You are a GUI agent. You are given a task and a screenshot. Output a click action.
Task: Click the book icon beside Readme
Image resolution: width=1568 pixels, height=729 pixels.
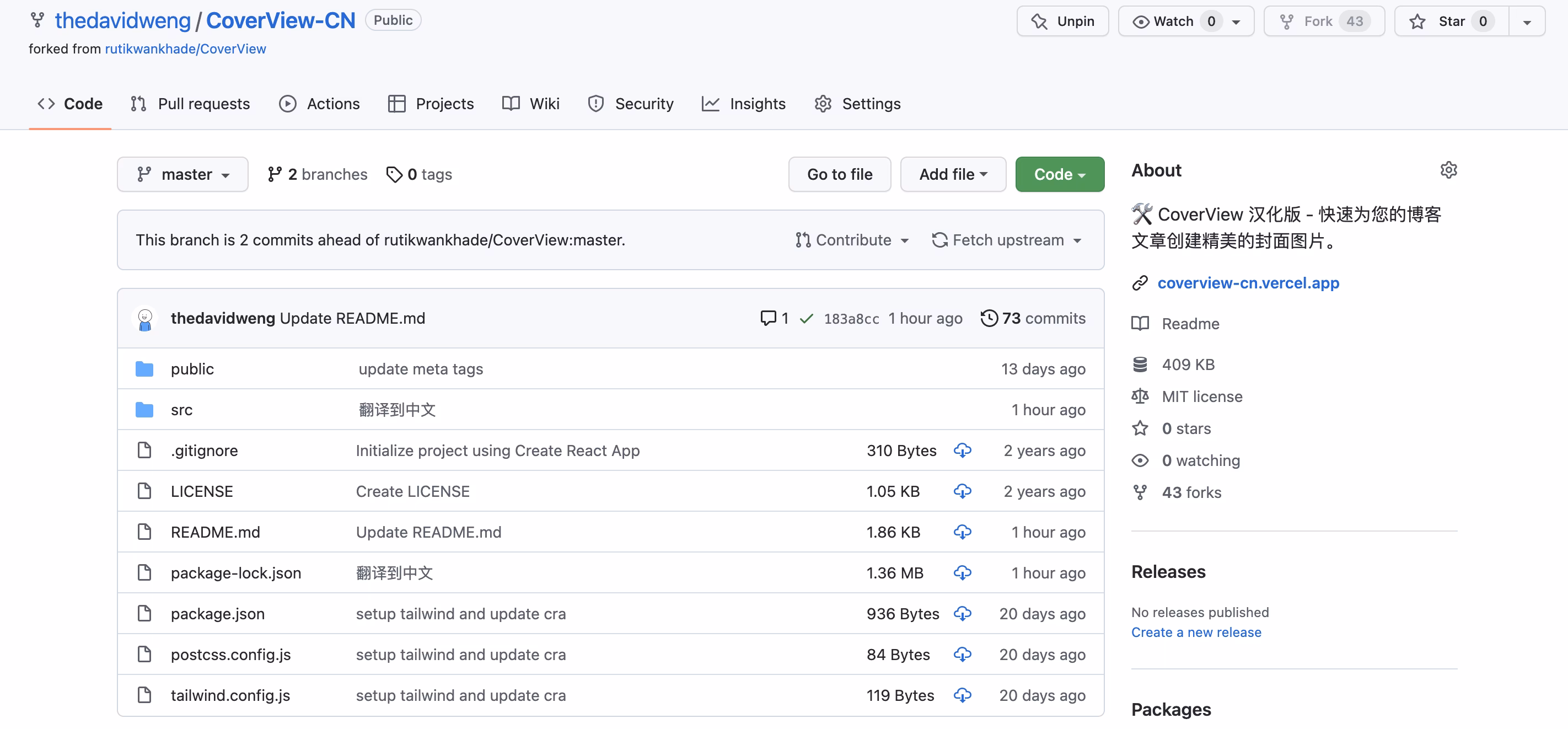(1140, 323)
